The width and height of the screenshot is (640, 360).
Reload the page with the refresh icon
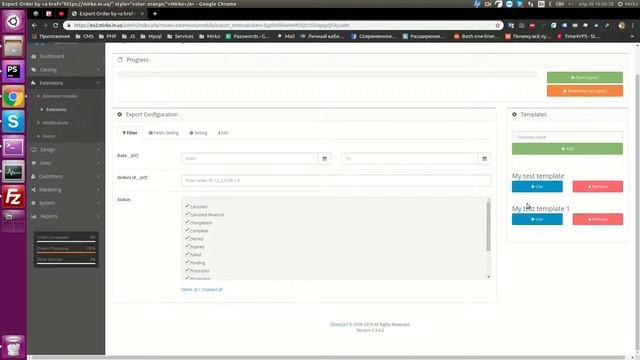[56, 25]
